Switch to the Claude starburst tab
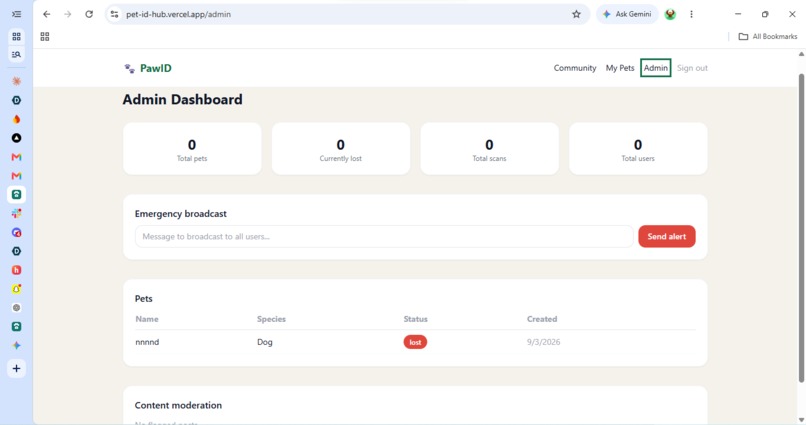Viewport: 806px width, 425px height. pyautogui.click(x=16, y=81)
